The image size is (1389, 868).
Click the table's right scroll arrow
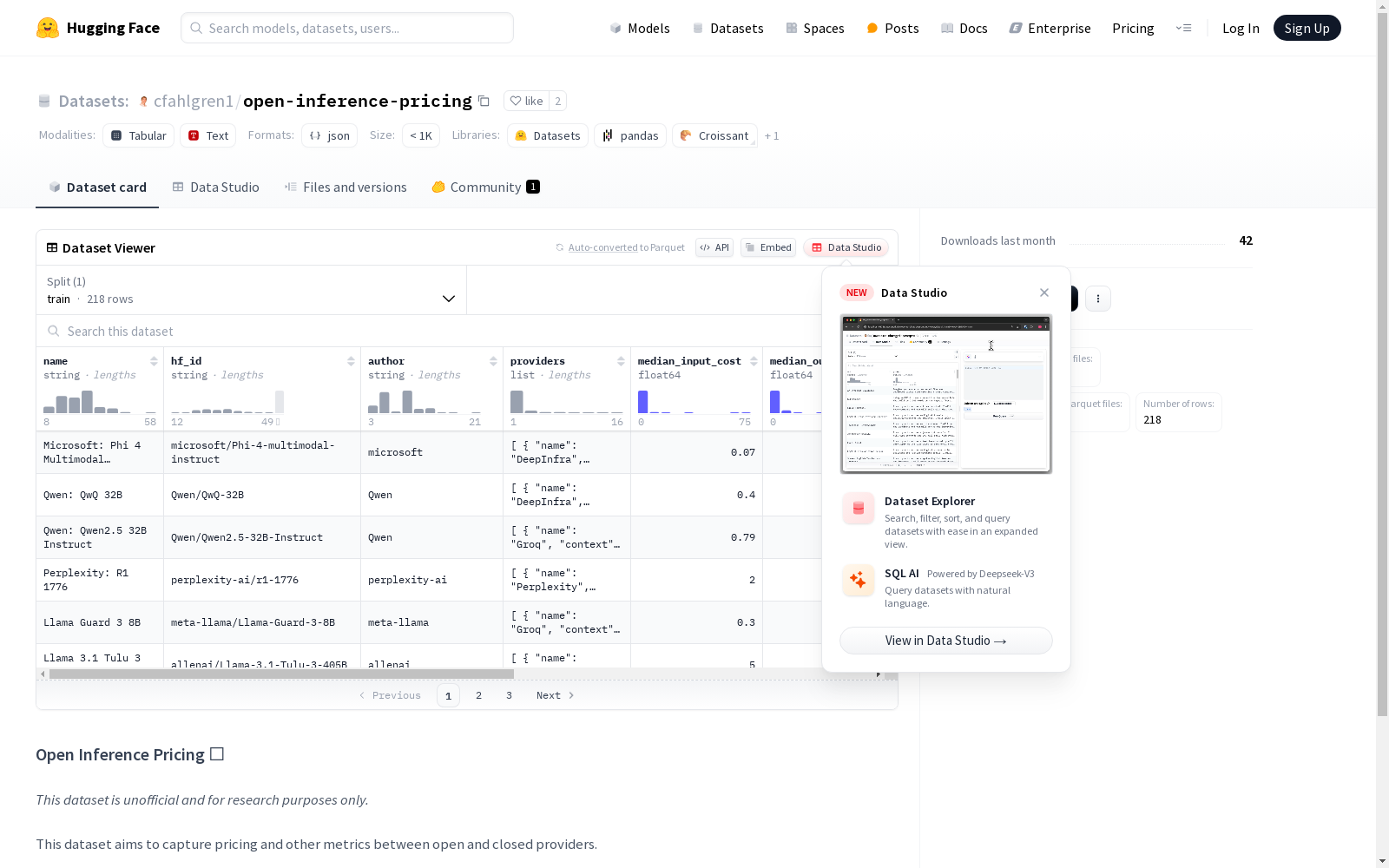tap(879, 674)
